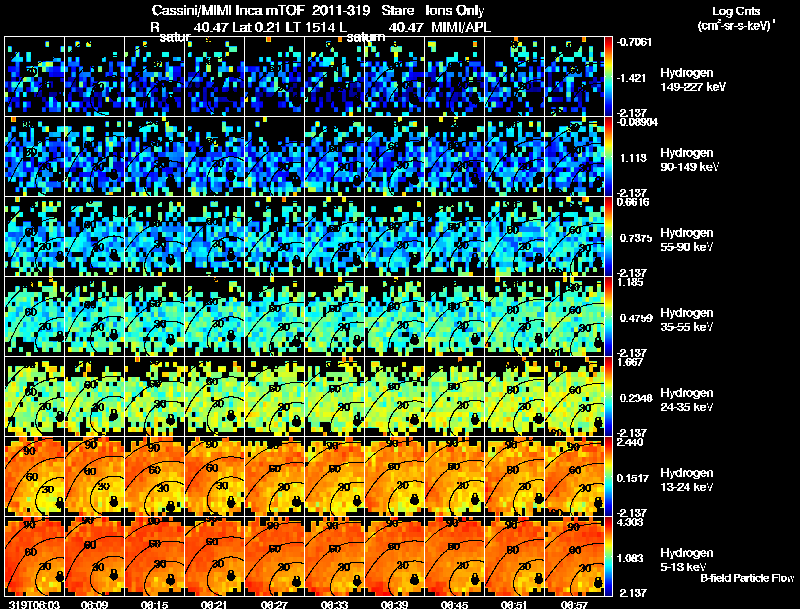800x609 pixels.
Task: Click the '2.440' colorbar value
Action: pyautogui.click(x=630, y=442)
